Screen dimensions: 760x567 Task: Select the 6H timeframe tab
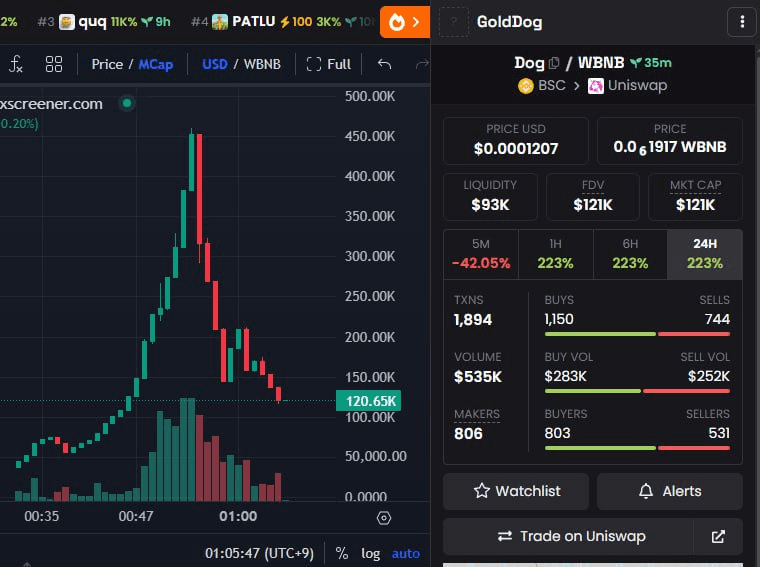tap(630, 254)
